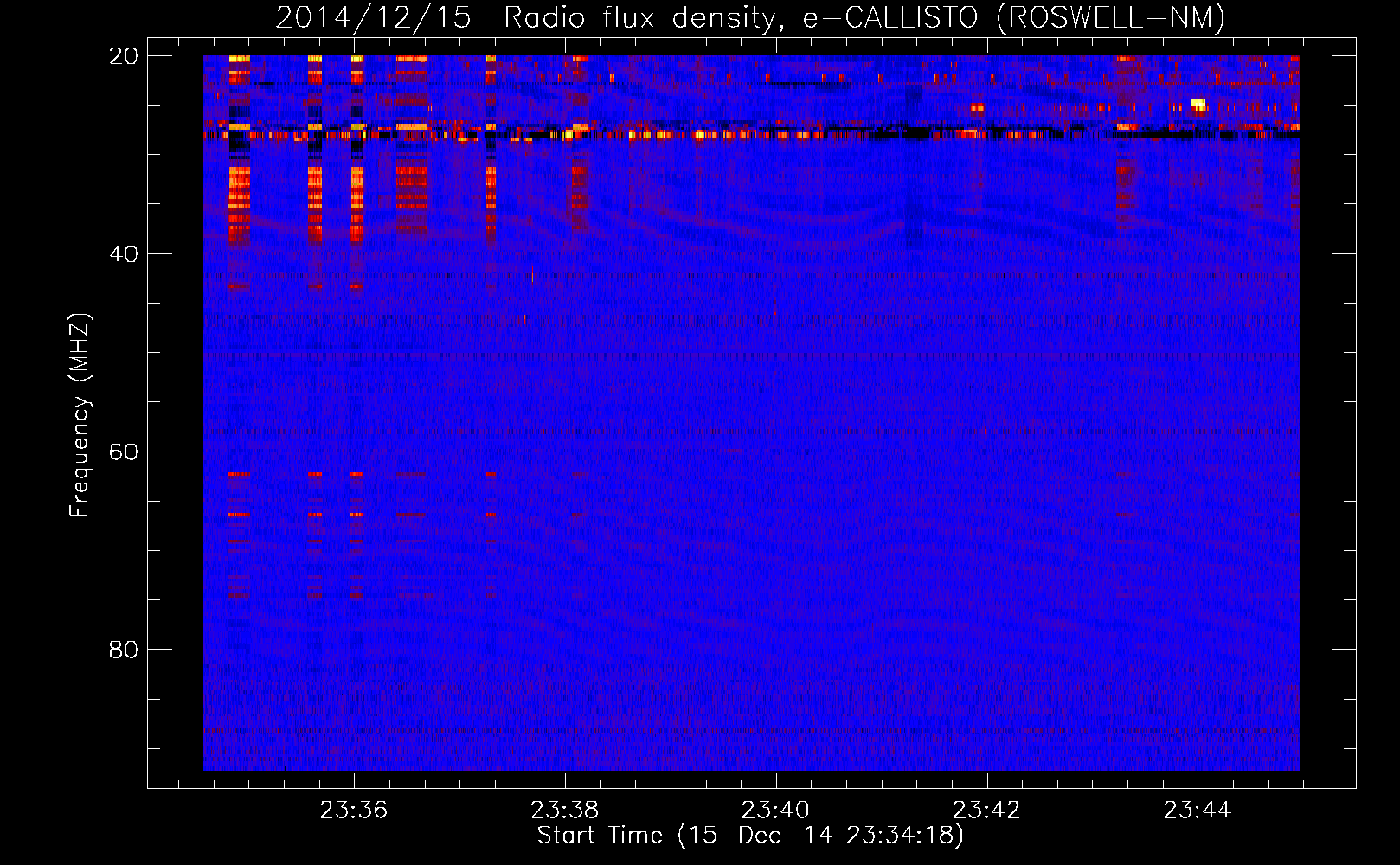Click the '23:44' time tick label
The width and height of the screenshot is (1400, 865).
(x=1198, y=811)
